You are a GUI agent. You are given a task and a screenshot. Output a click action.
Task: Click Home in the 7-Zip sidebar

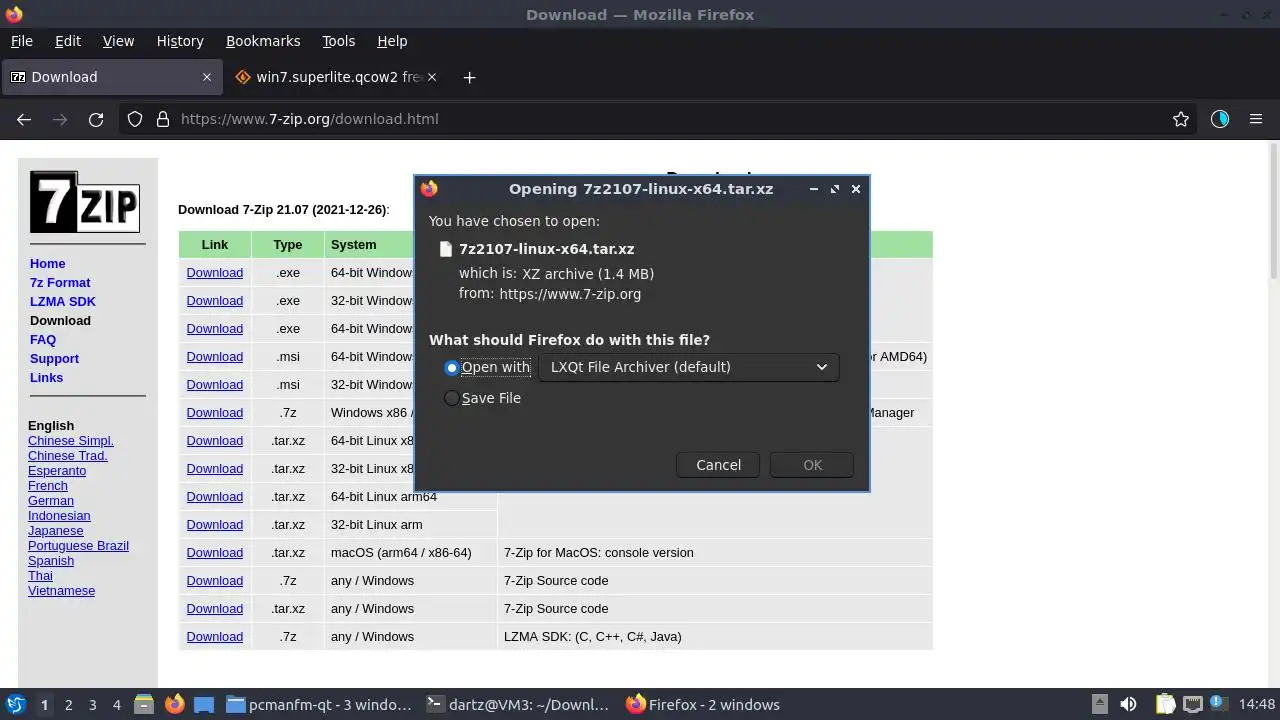(47, 264)
